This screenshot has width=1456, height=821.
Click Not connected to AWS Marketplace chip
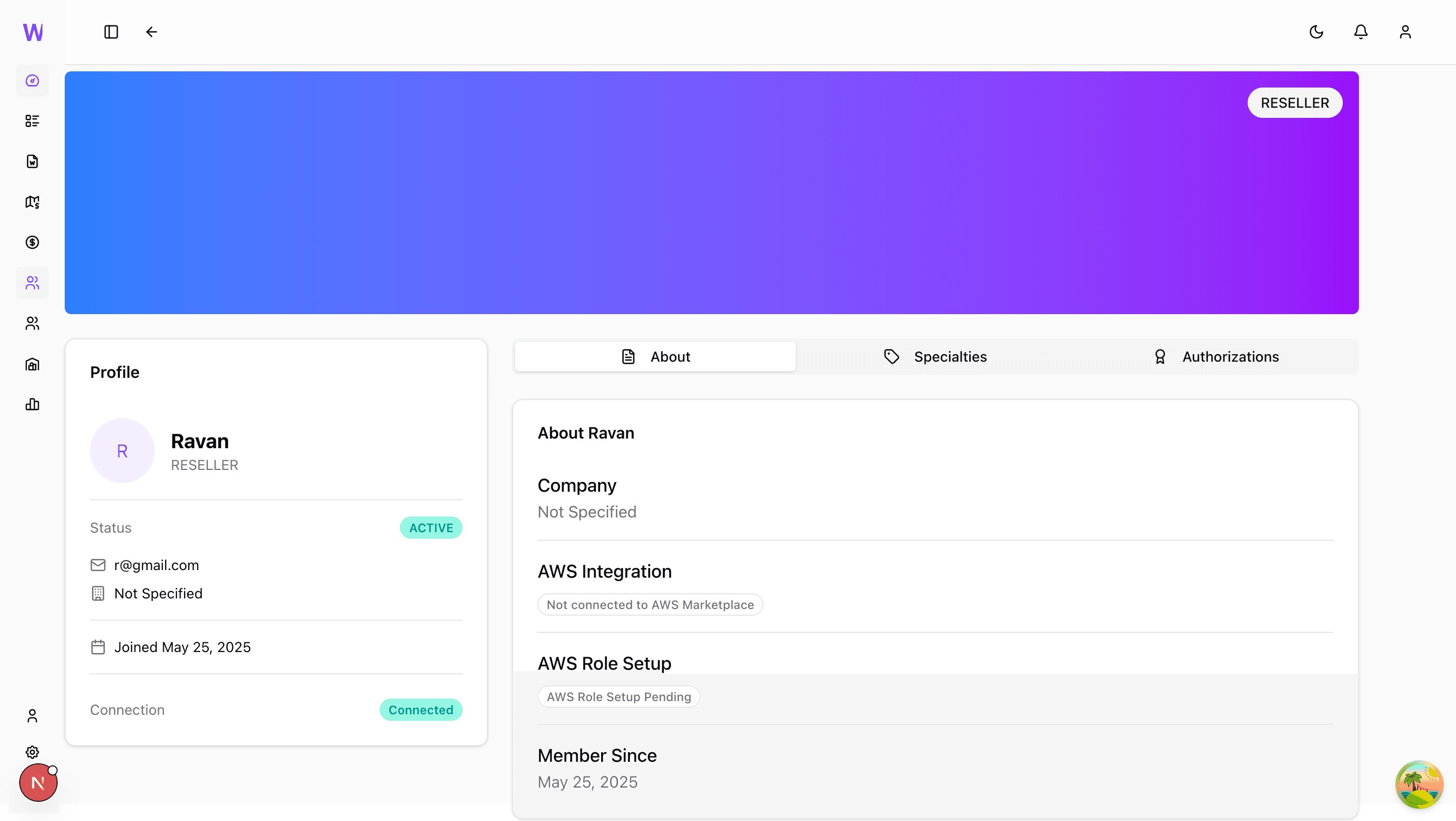pyautogui.click(x=650, y=604)
